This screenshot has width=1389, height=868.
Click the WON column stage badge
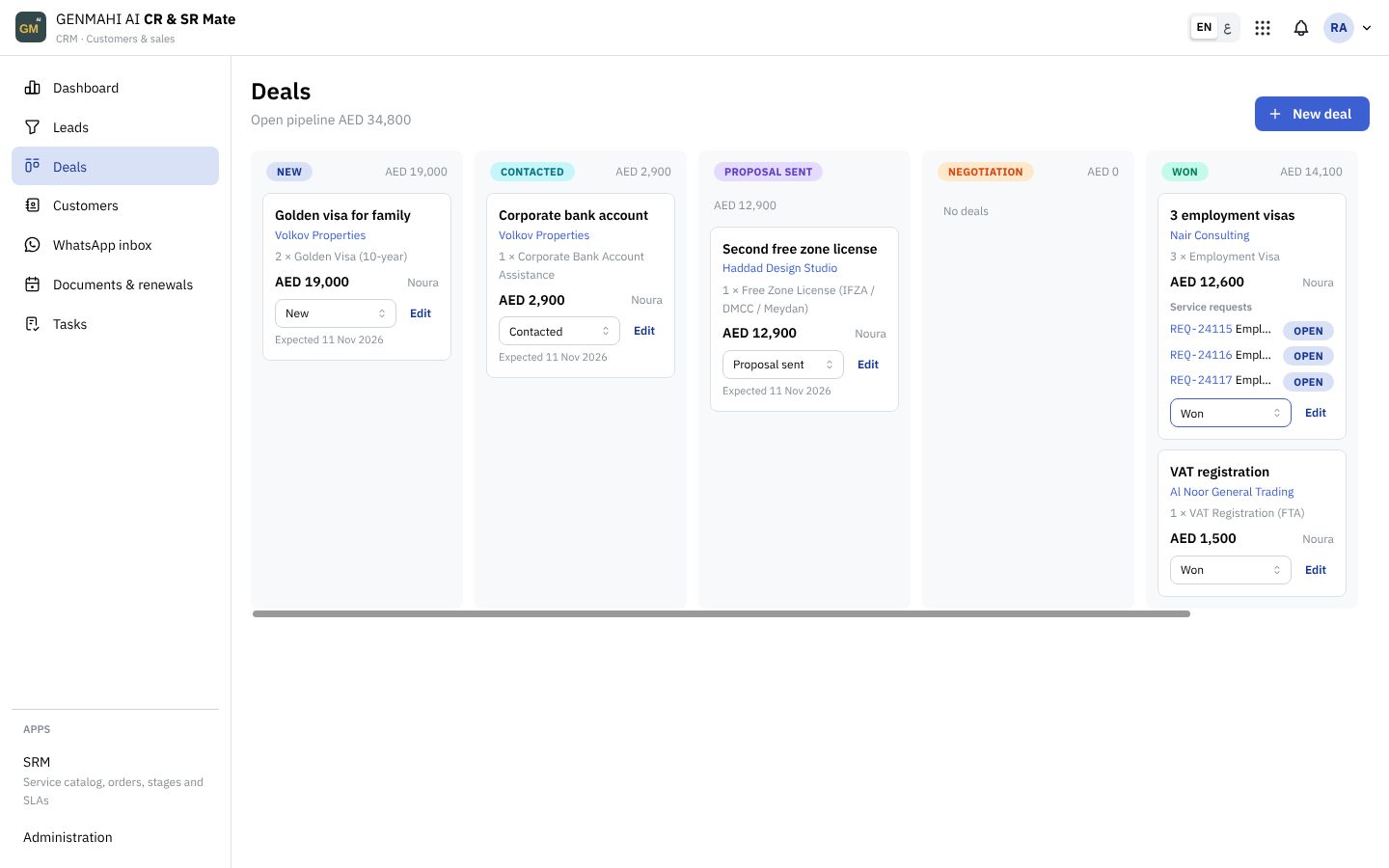tap(1185, 172)
